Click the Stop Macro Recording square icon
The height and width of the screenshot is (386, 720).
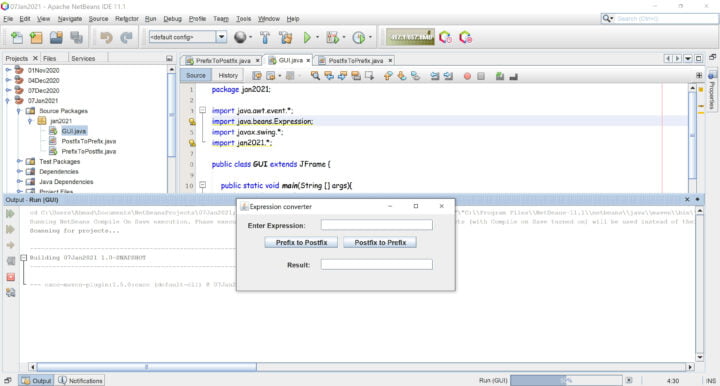[481, 76]
